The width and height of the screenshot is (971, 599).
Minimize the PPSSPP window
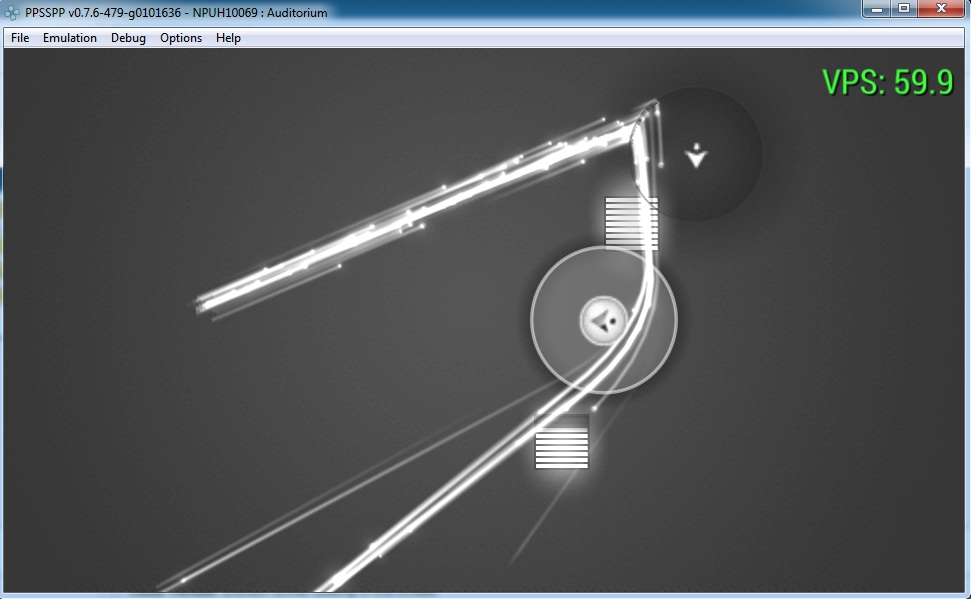877,9
